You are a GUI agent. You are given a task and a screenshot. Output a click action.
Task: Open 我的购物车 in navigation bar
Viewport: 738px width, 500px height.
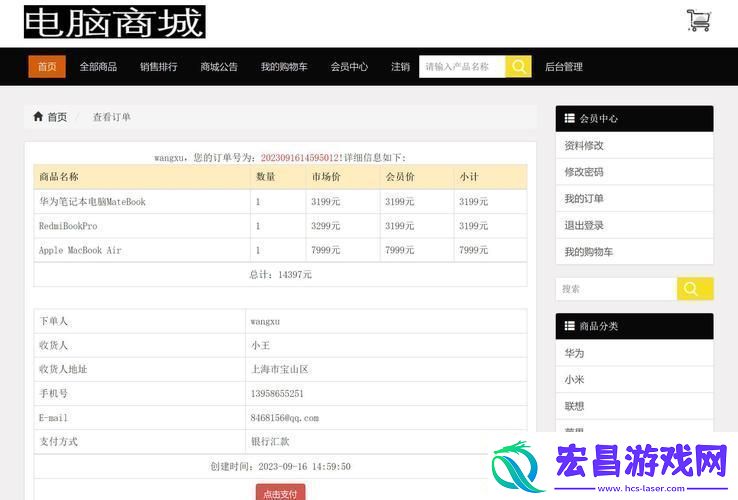284,66
